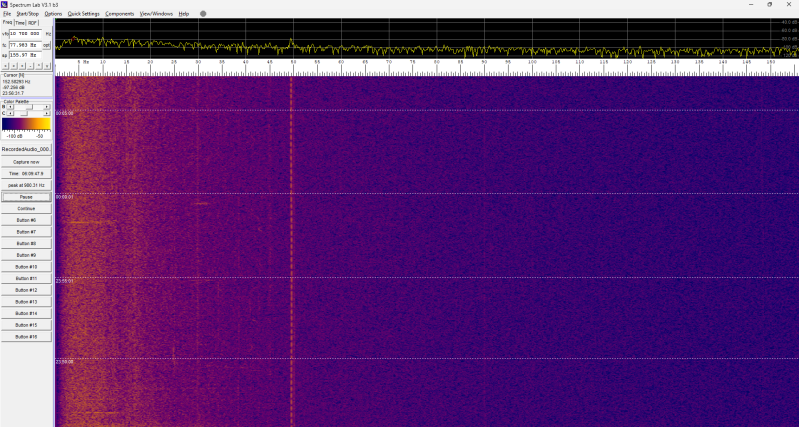Click Button #10
This screenshot has width=799, height=427.
pos(26,267)
